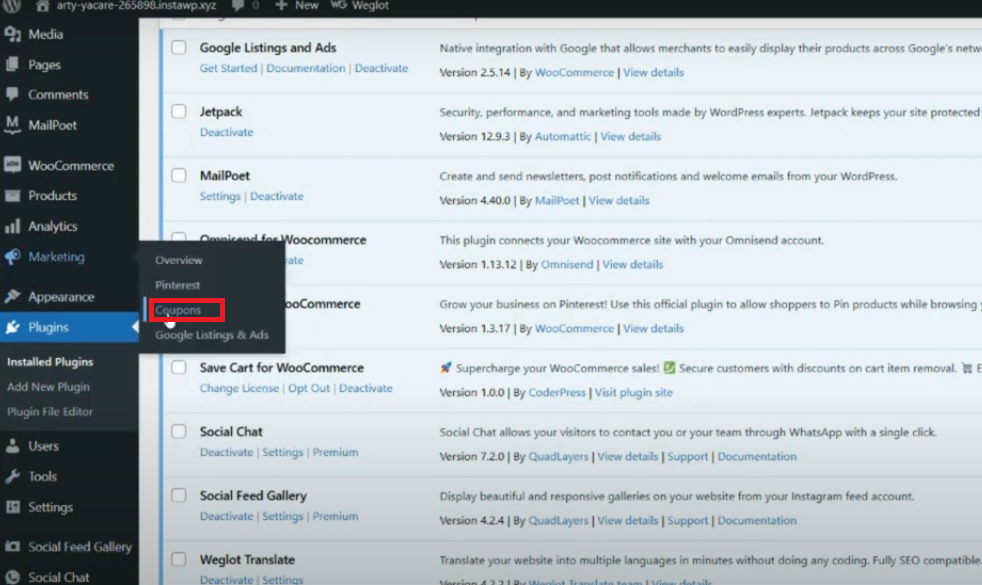
Task: Click the WooCommerce icon in sidebar
Action: coord(13,166)
